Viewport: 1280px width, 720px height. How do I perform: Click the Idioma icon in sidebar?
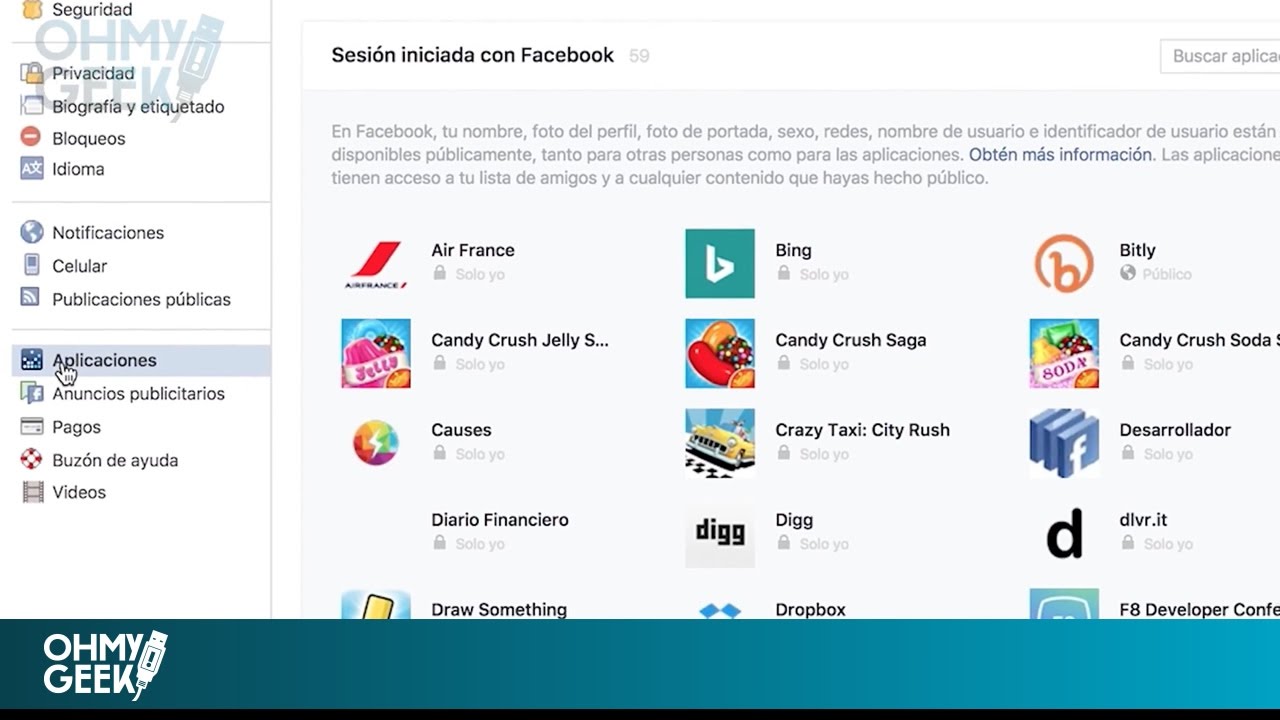tap(32, 169)
